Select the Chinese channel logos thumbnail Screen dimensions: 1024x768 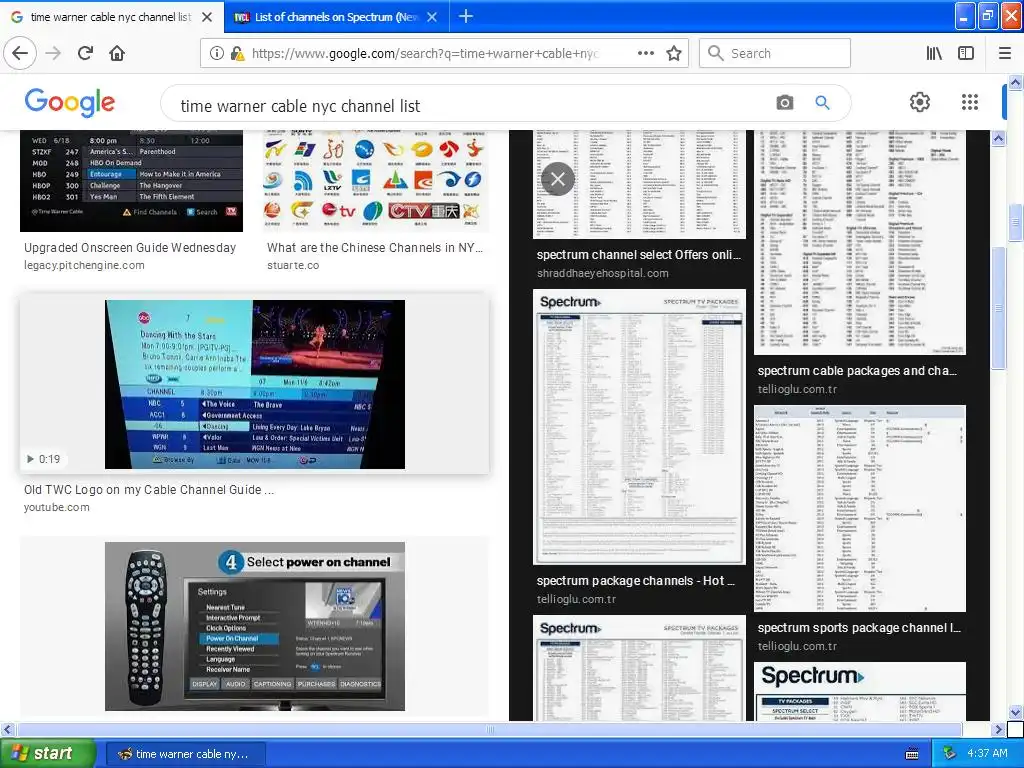(376, 181)
